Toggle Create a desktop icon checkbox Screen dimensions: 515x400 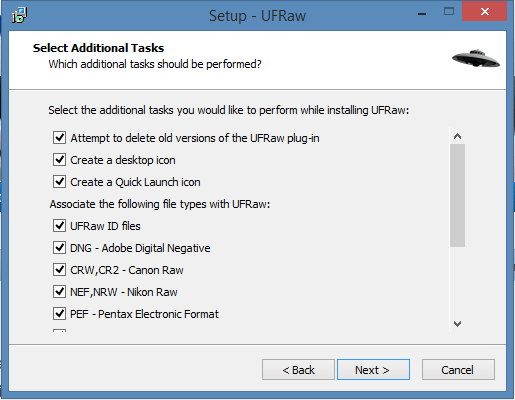[59, 159]
